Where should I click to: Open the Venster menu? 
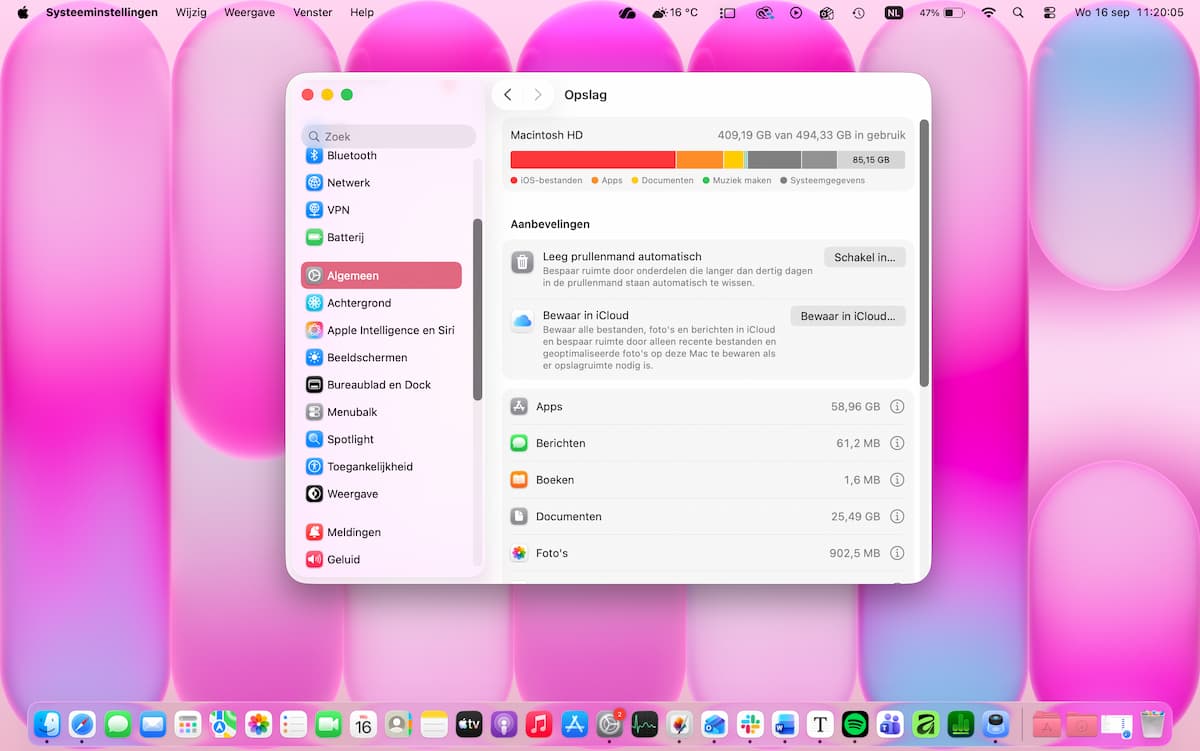click(x=313, y=13)
